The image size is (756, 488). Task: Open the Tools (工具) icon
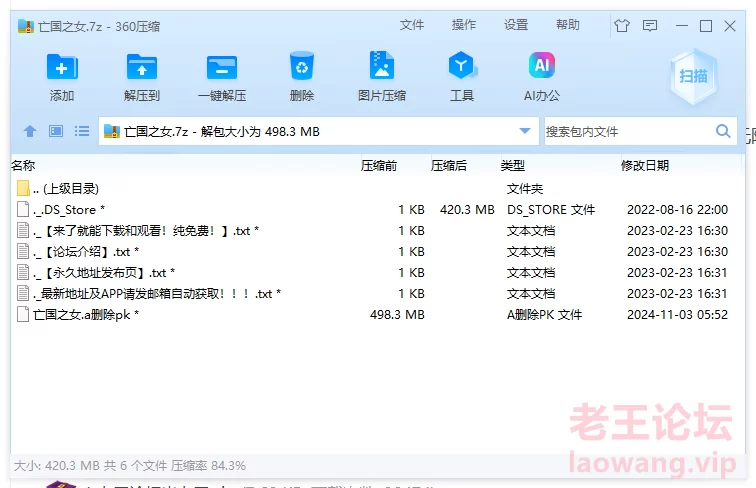(x=461, y=68)
